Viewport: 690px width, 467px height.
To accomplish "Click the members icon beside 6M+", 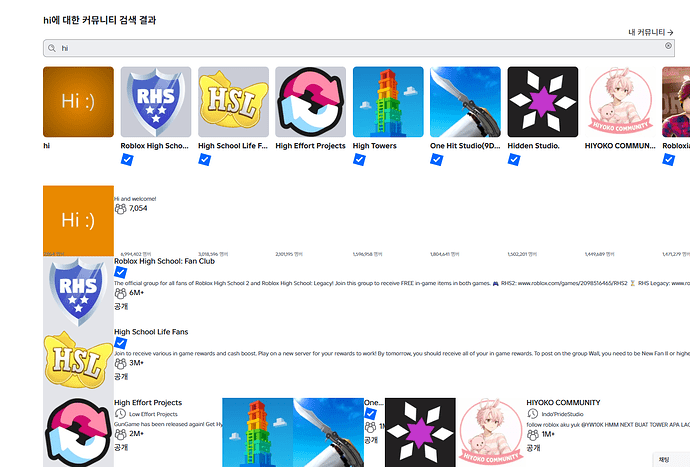I will tap(120, 293).
